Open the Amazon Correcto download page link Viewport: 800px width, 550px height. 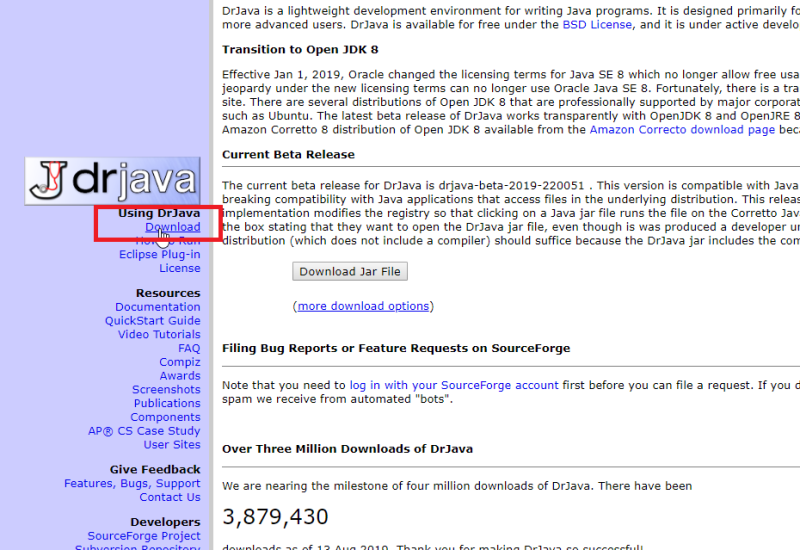click(x=682, y=130)
